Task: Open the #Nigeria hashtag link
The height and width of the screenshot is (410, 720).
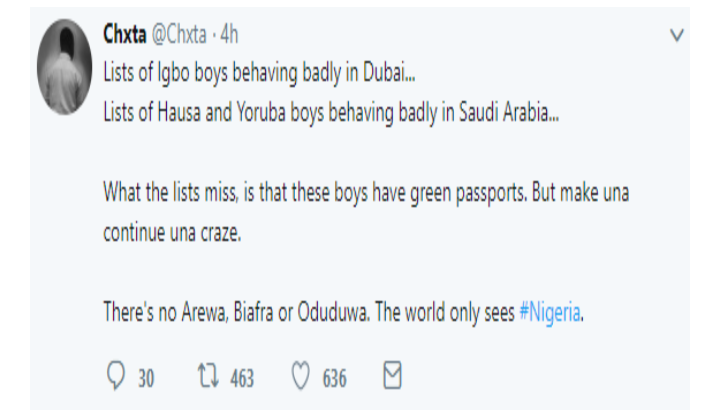Action: [548, 312]
